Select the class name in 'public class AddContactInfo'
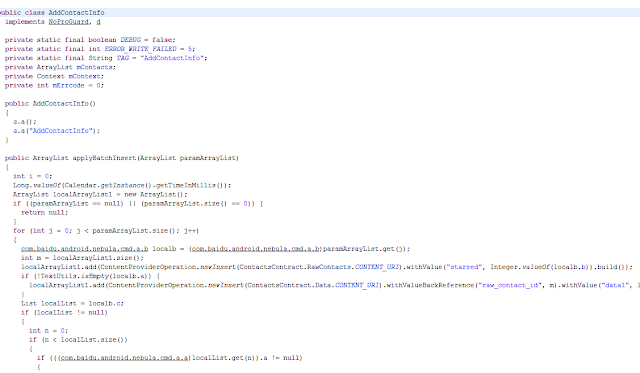Screen dimensions: 640x373 click(76, 13)
